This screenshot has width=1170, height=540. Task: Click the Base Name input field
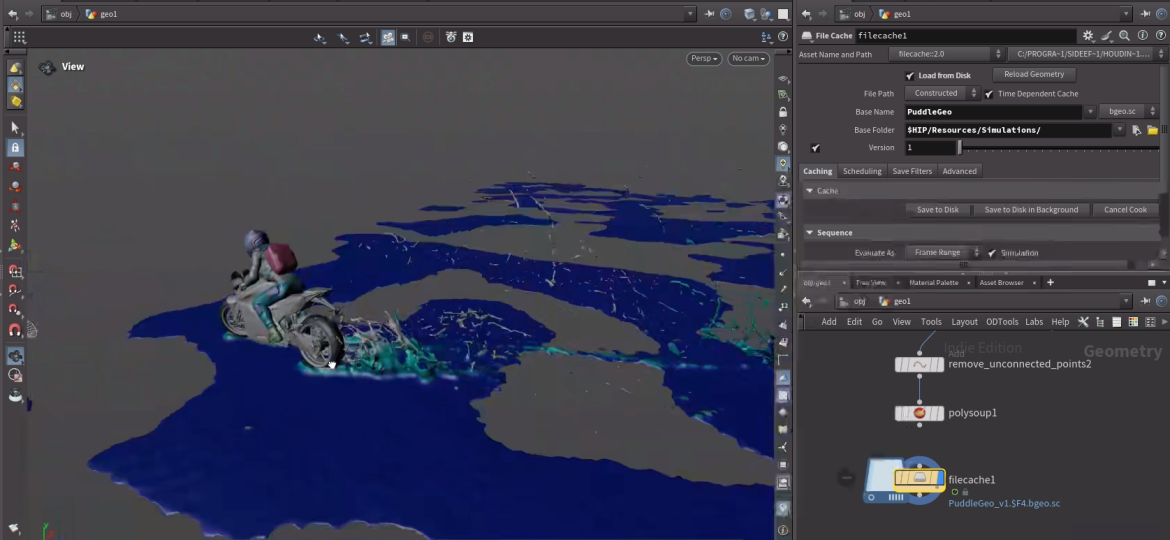pos(993,112)
